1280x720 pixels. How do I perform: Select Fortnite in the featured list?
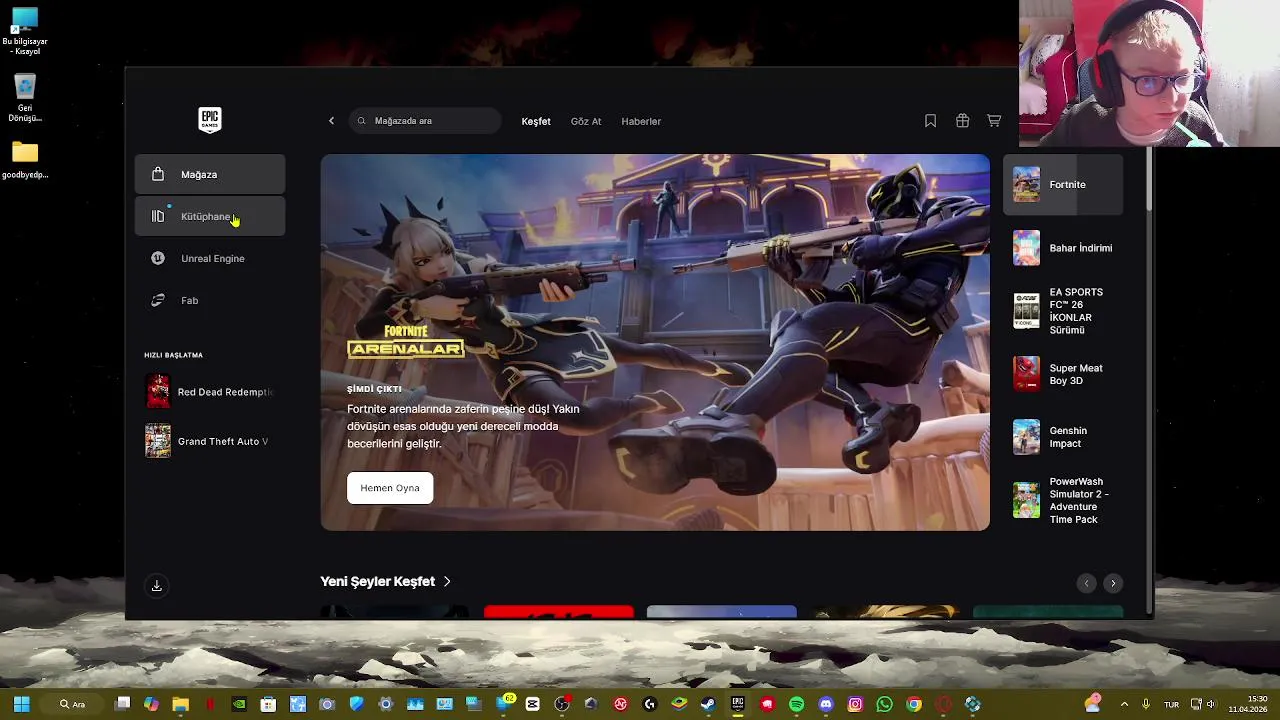[1063, 185]
